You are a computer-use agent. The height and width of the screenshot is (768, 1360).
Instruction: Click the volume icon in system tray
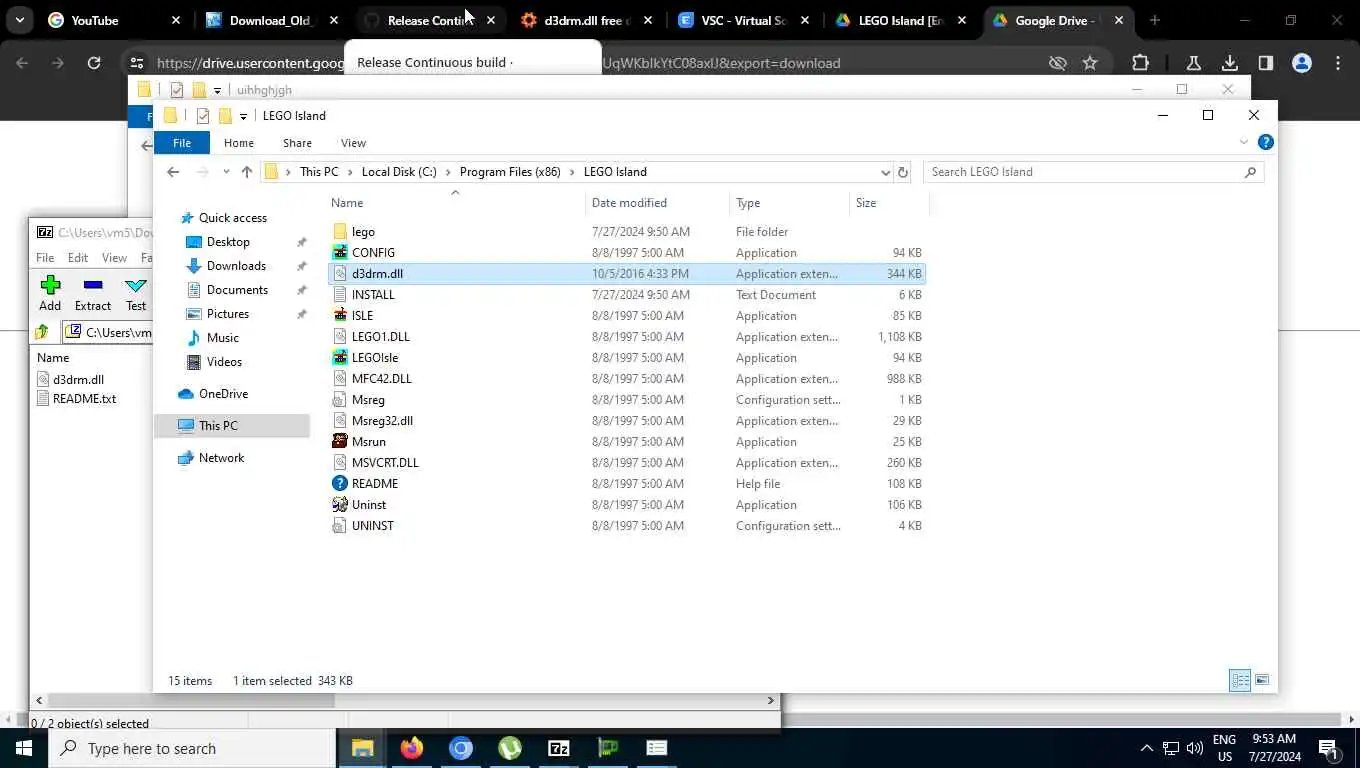(x=1194, y=748)
